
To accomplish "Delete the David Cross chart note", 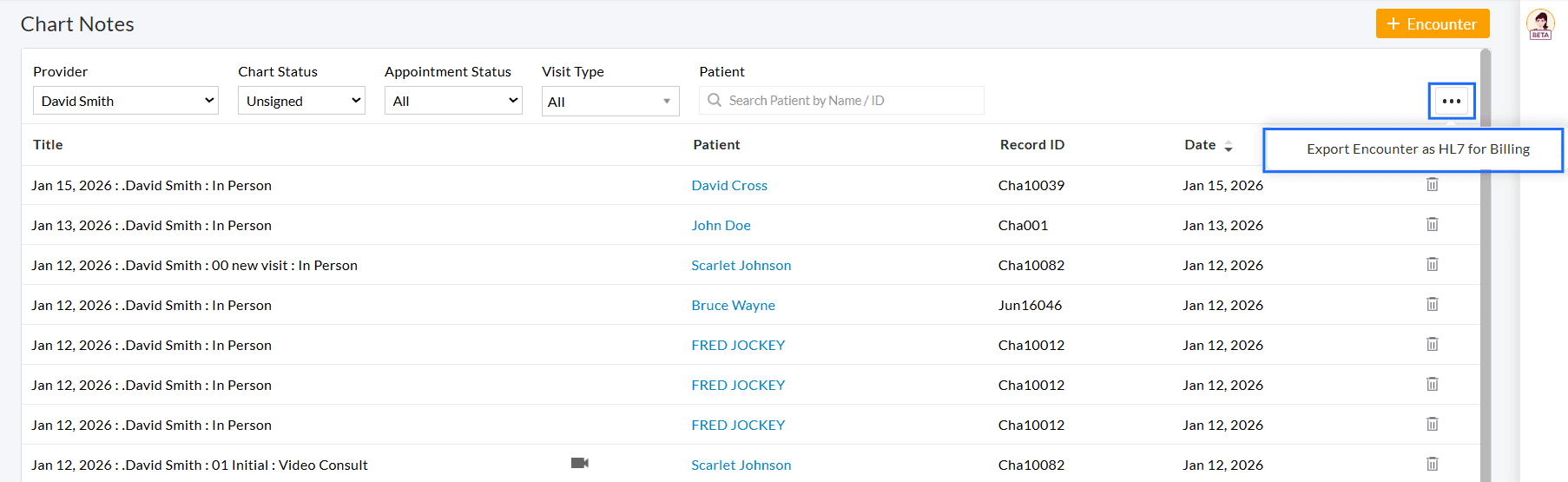I will coord(1433,184).
